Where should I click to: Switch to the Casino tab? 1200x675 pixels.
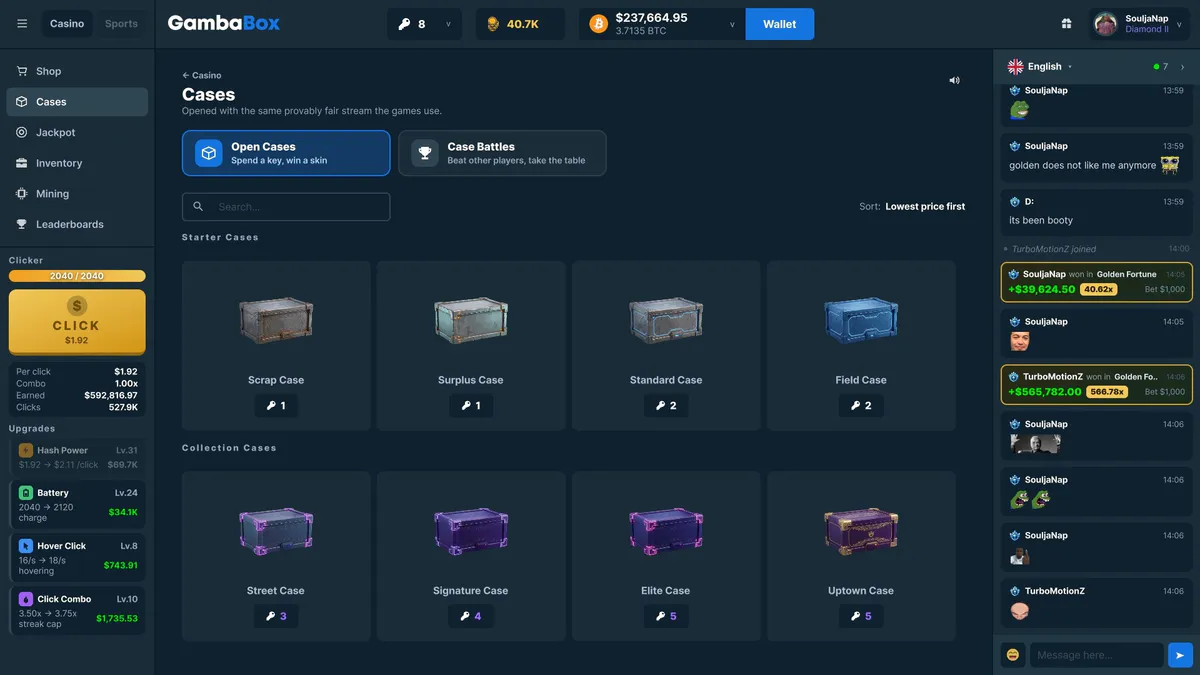point(67,24)
